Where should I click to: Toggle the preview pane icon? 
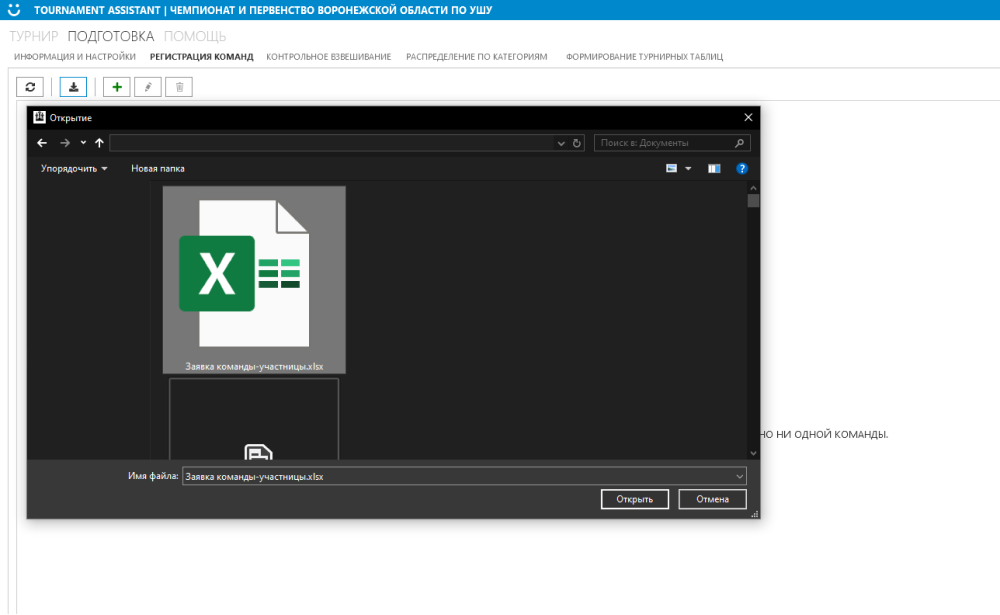(714, 168)
